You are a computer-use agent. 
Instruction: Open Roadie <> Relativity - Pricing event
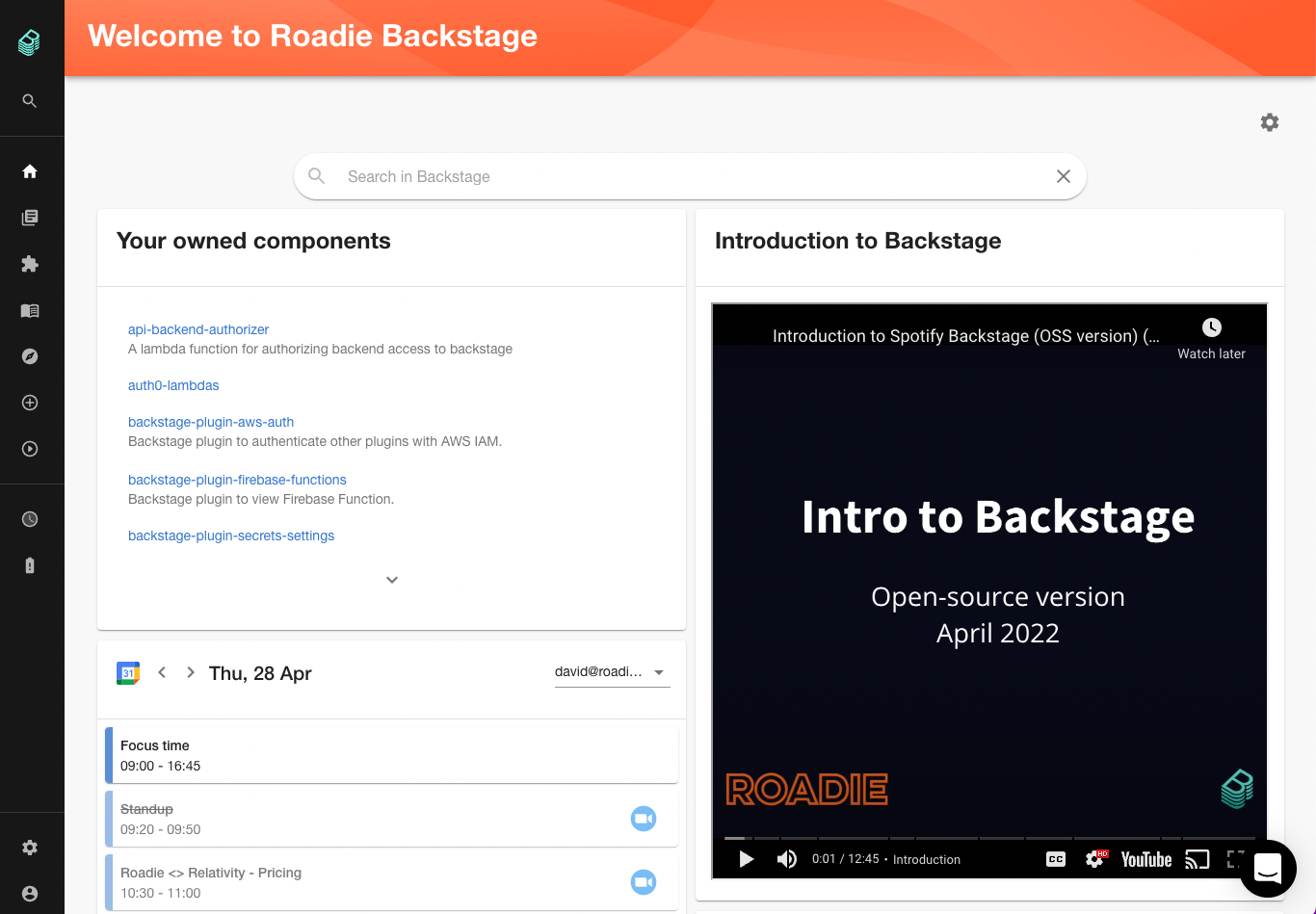click(391, 882)
